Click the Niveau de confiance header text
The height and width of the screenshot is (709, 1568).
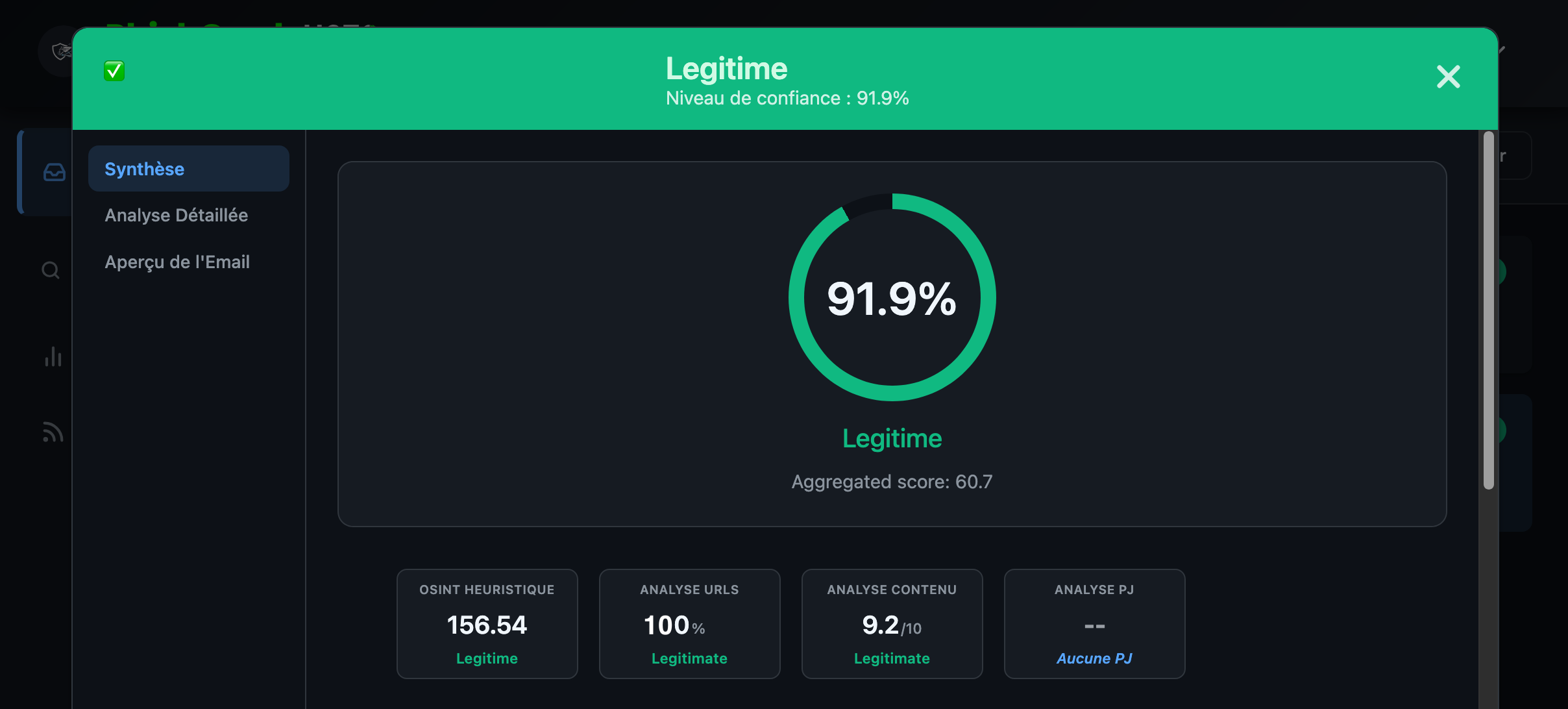pyautogui.click(x=787, y=98)
